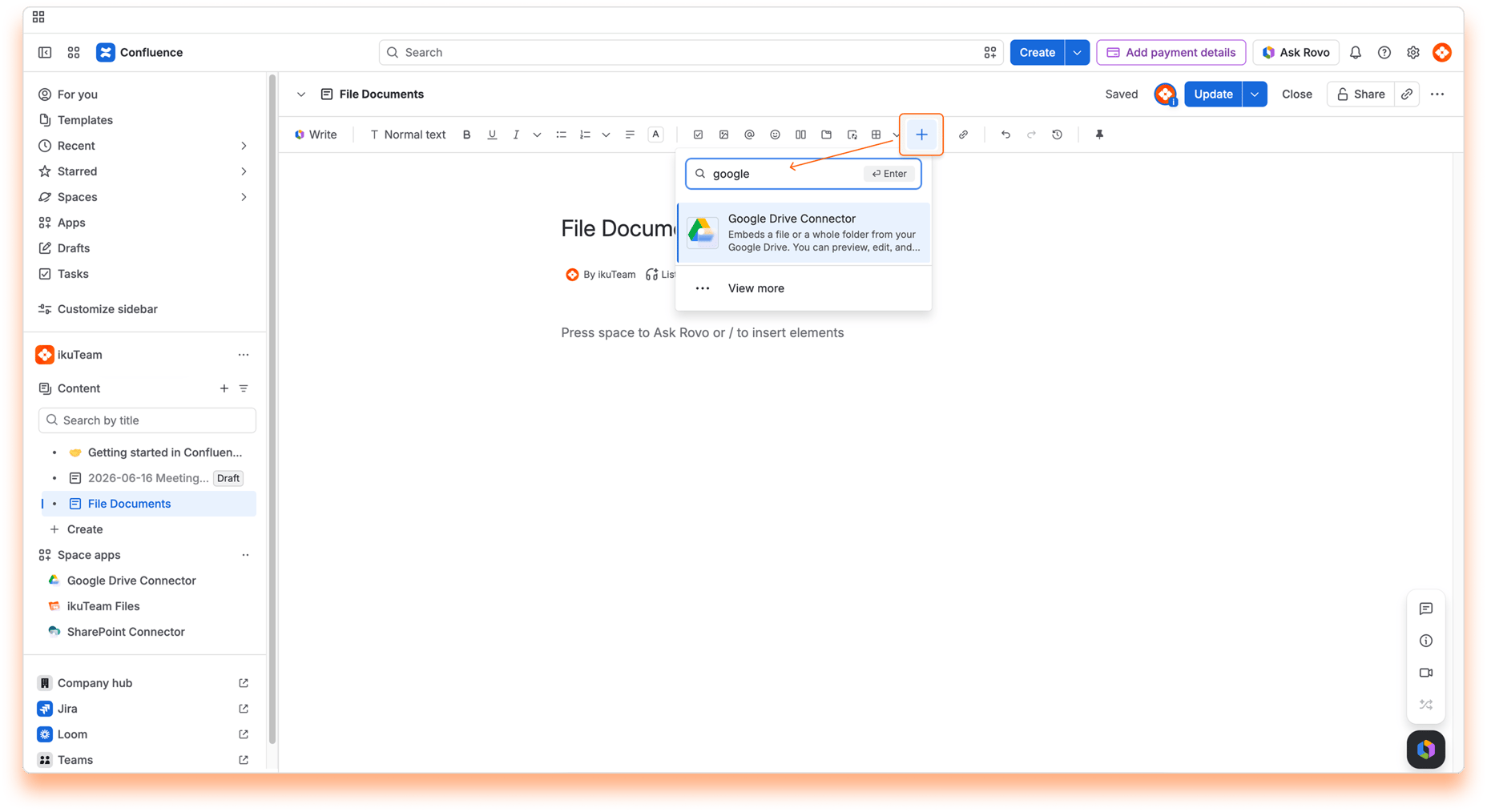The width and height of the screenshot is (1487, 812).
Task: Insert a numbered list
Action: [x=585, y=135]
